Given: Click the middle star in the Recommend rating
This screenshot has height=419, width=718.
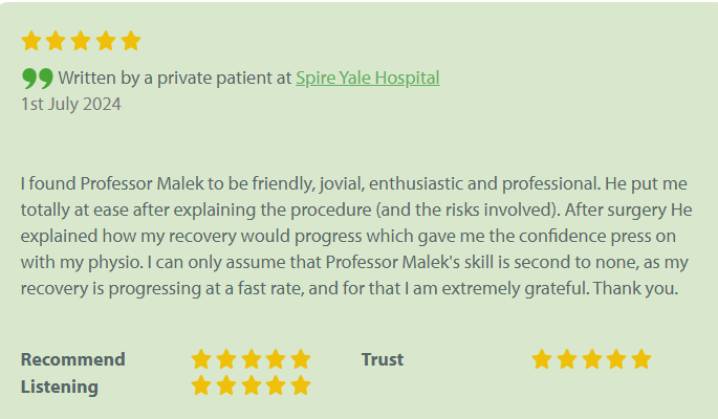Looking at the screenshot, I should [x=251, y=359].
